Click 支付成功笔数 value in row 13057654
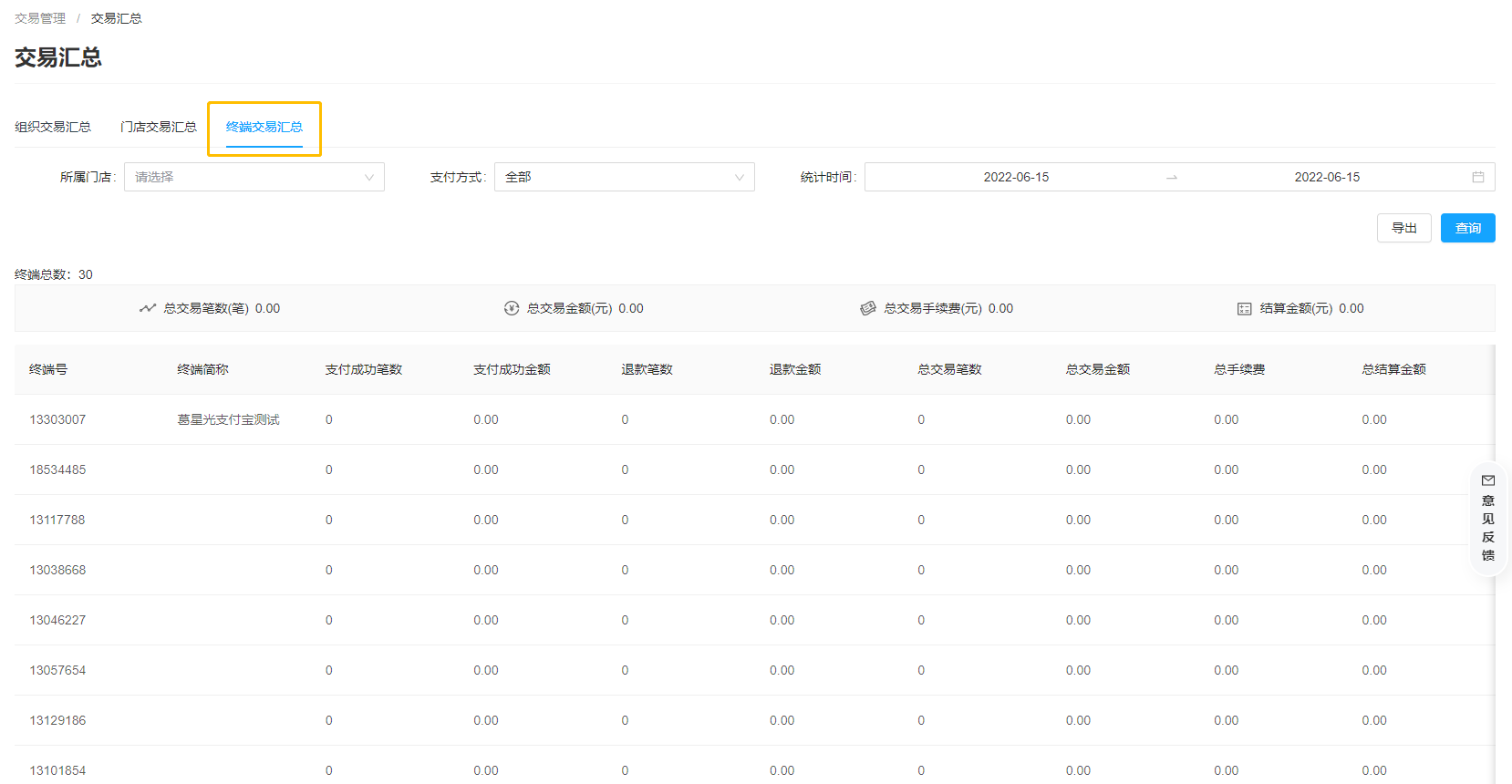The height and width of the screenshot is (784, 1512). (x=329, y=670)
